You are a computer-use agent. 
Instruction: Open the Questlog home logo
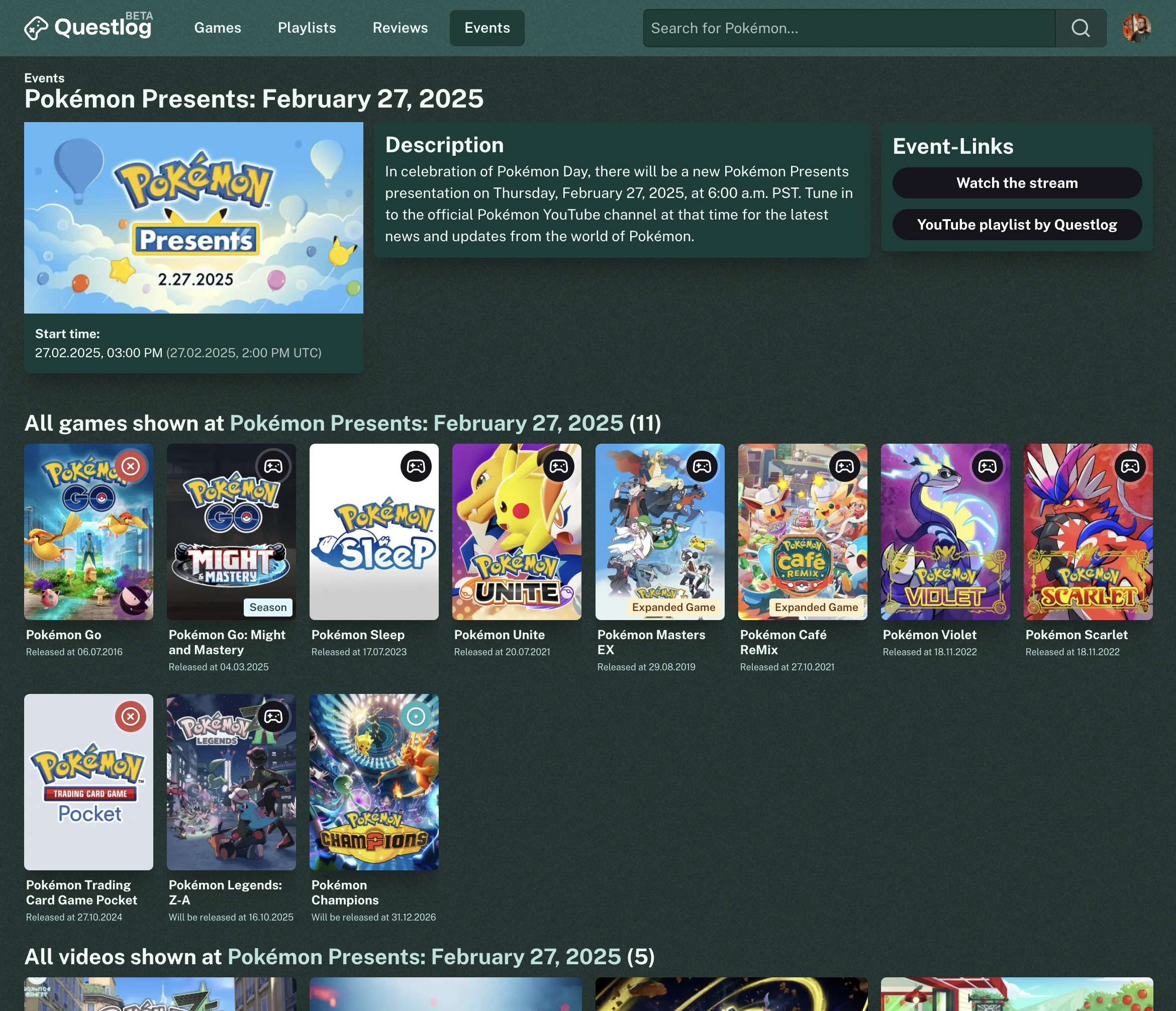pos(88,27)
